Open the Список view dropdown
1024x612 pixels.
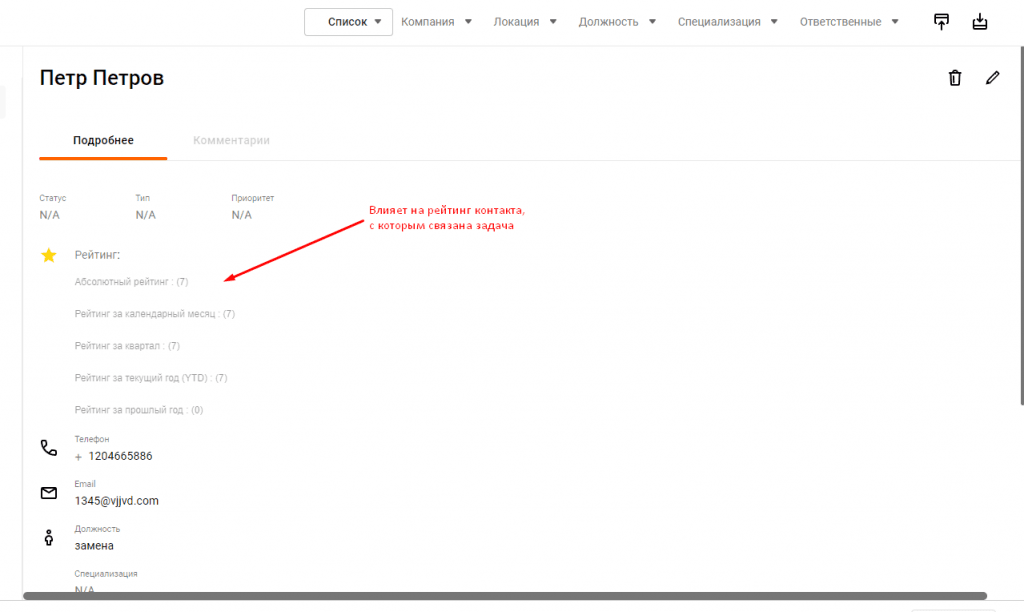pyautogui.click(x=348, y=22)
